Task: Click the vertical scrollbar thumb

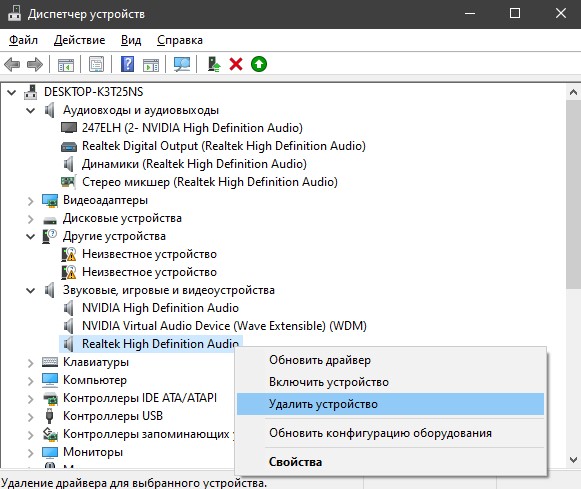Action: tap(573, 194)
